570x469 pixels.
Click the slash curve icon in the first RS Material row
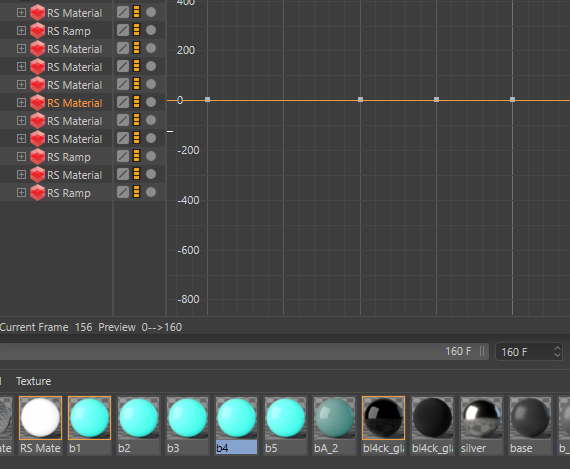click(x=123, y=12)
